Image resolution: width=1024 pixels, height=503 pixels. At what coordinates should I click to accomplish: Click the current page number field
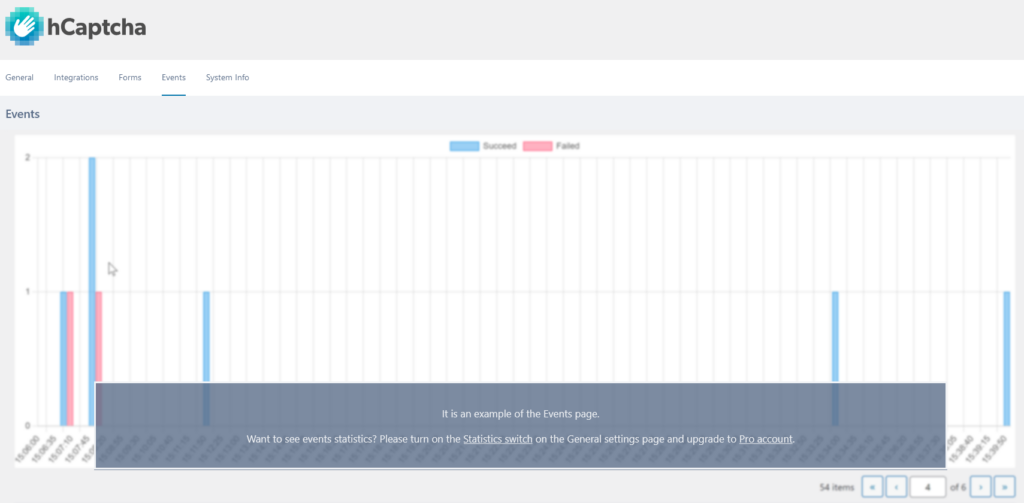(x=928, y=487)
